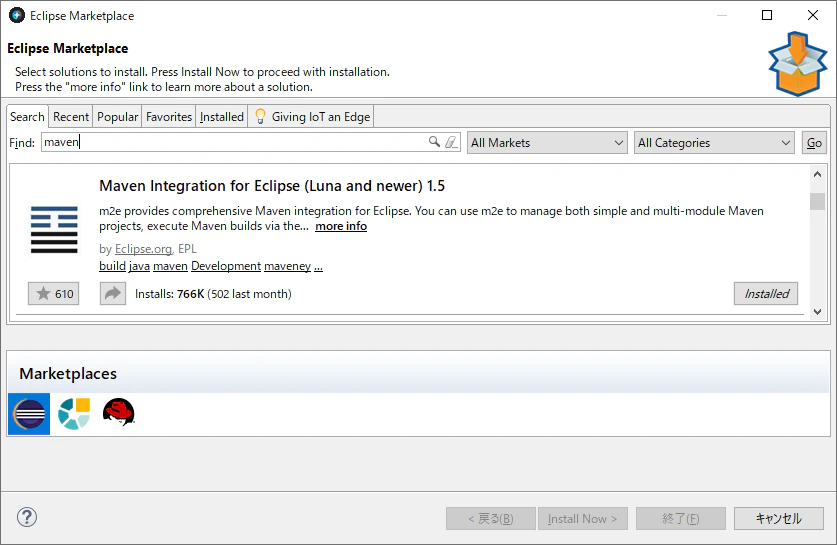
Task: Click the m2e plugin logo
Action: click(54, 230)
